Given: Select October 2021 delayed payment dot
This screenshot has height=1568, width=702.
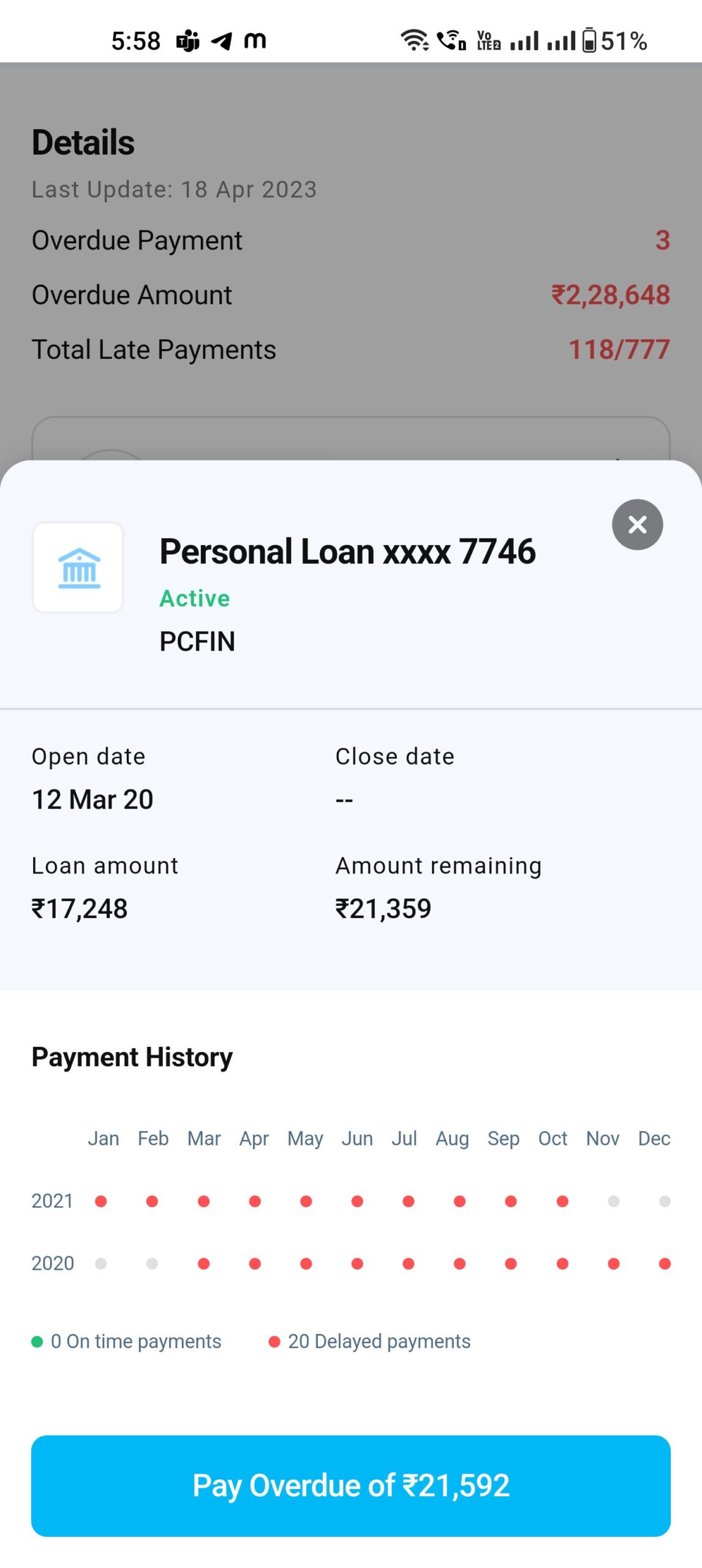Looking at the screenshot, I should coord(562,1201).
